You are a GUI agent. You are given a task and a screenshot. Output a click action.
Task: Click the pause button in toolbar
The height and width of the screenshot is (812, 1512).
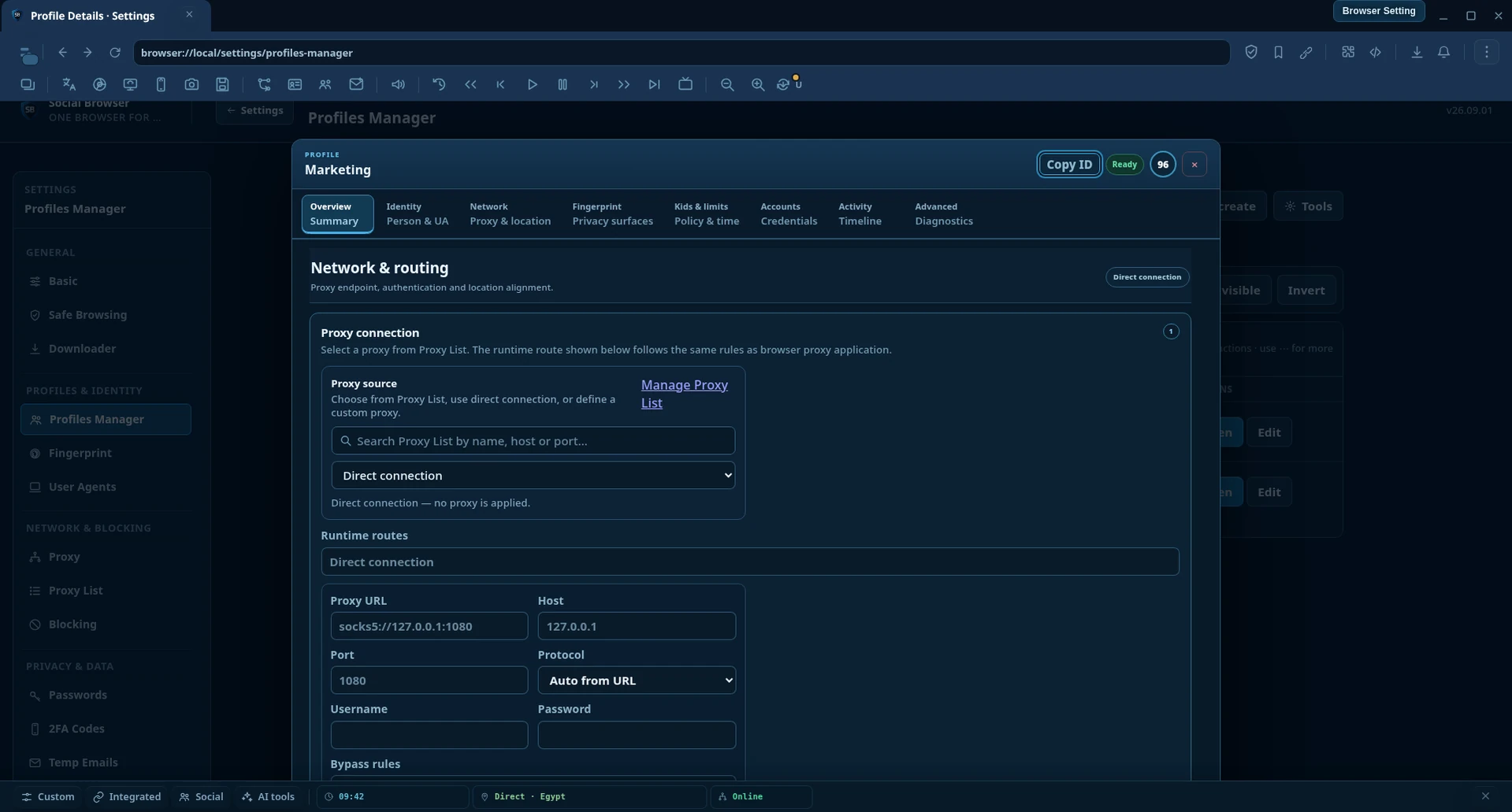pos(563,84)
